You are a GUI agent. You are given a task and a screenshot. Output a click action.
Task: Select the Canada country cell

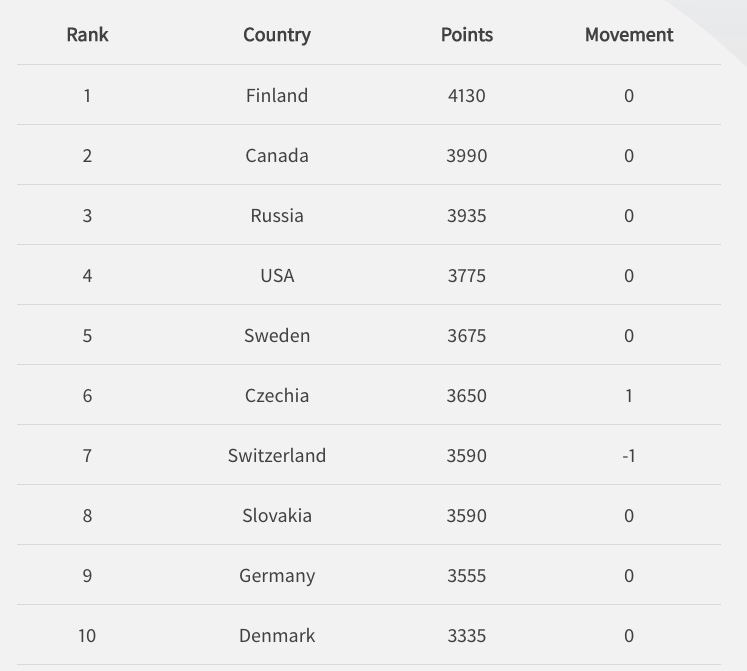[277, 156]
